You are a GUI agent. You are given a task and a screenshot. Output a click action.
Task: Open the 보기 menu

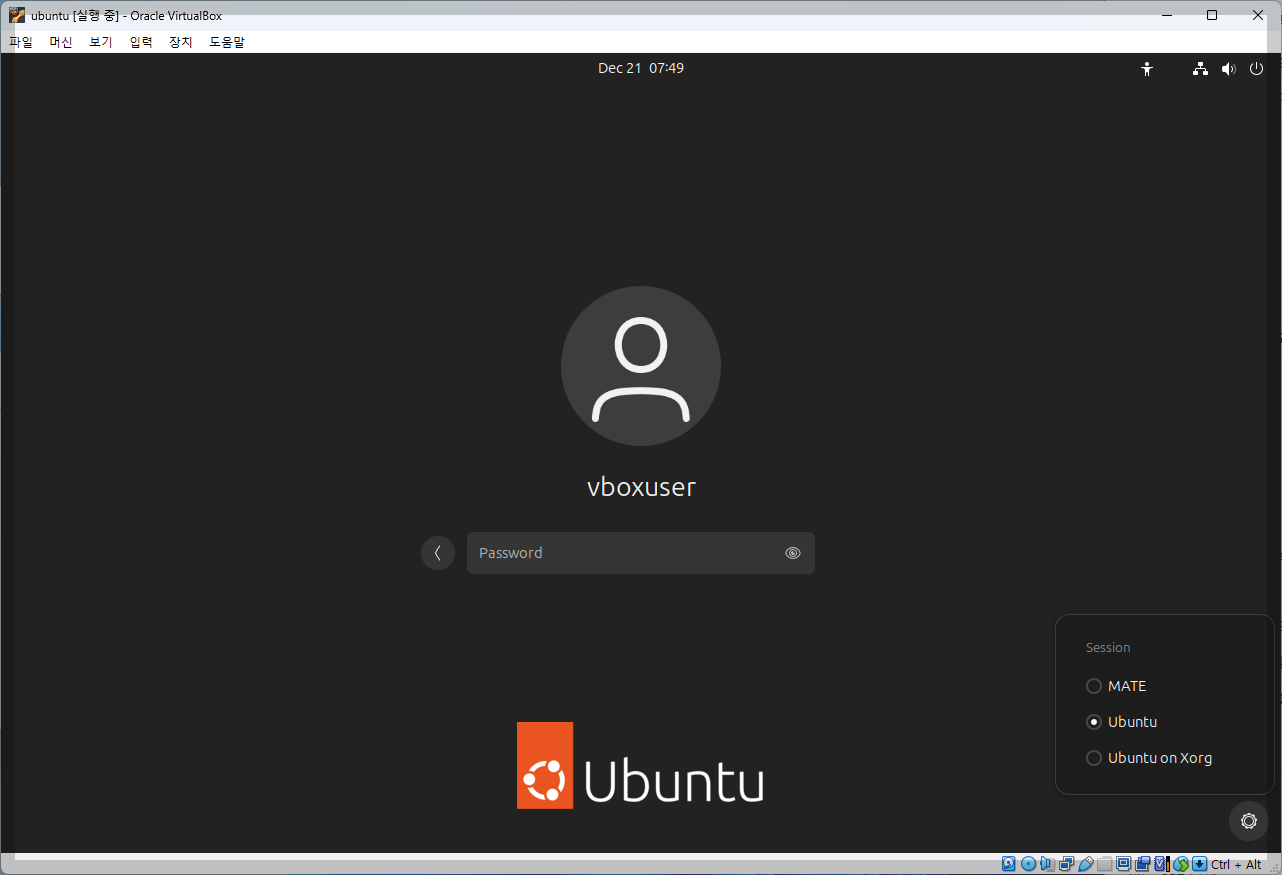click(x=101, y=42)
